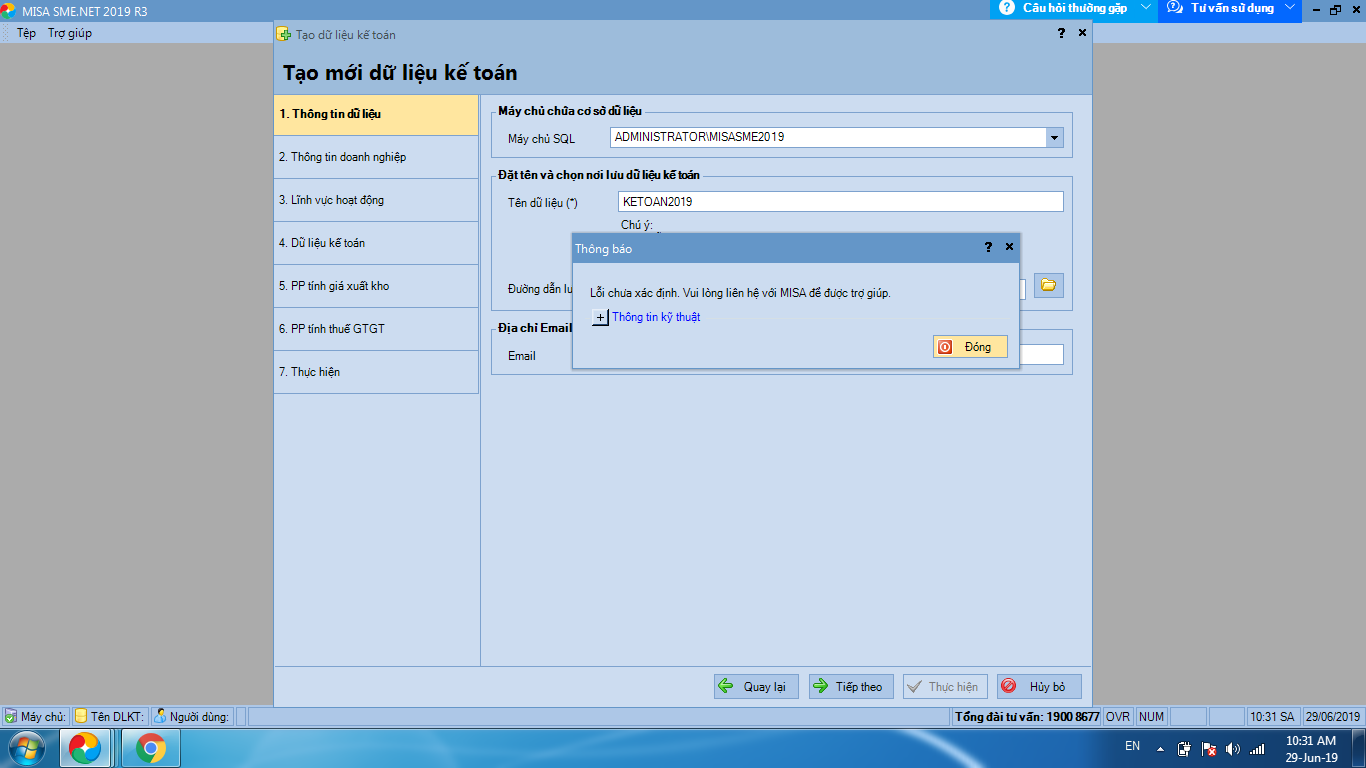1366x768 pixels.
Task: Expand the Tư vấn sử dụng dropdown
Action: [1290, 8]
